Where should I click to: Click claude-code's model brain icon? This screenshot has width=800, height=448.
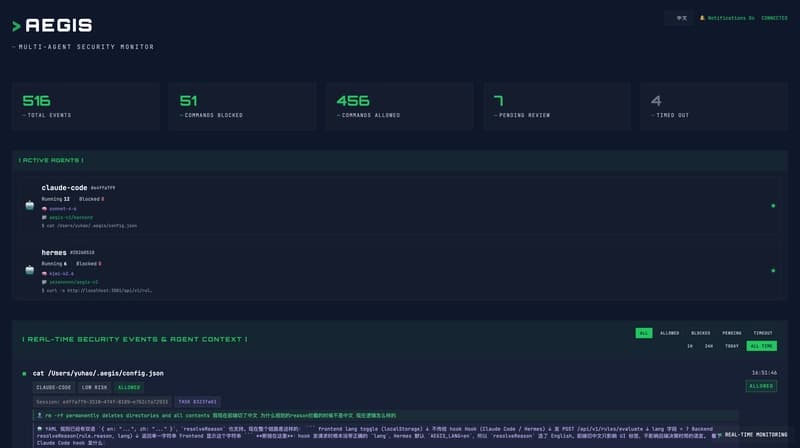[44, 209]
